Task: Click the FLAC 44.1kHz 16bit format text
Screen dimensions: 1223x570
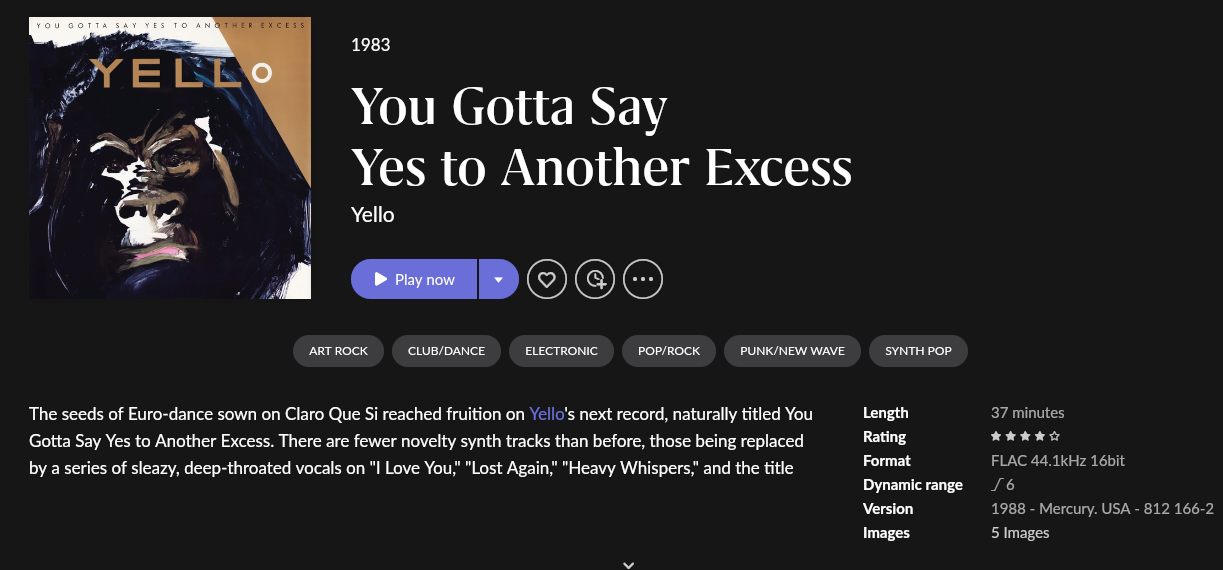Action: 1057,461
